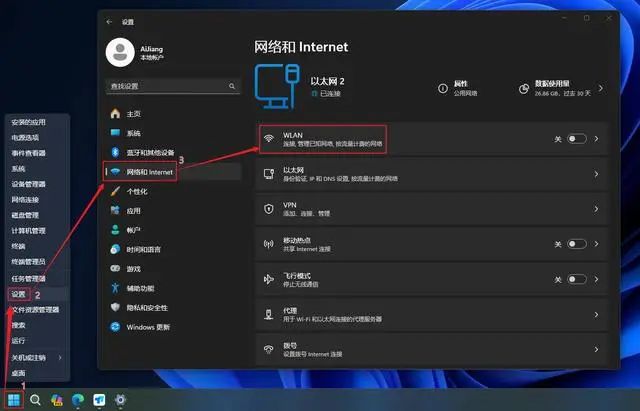Choose 电源选项 in the context menu
The width and height of the screenshot is (640, 411).
[25, 138]
